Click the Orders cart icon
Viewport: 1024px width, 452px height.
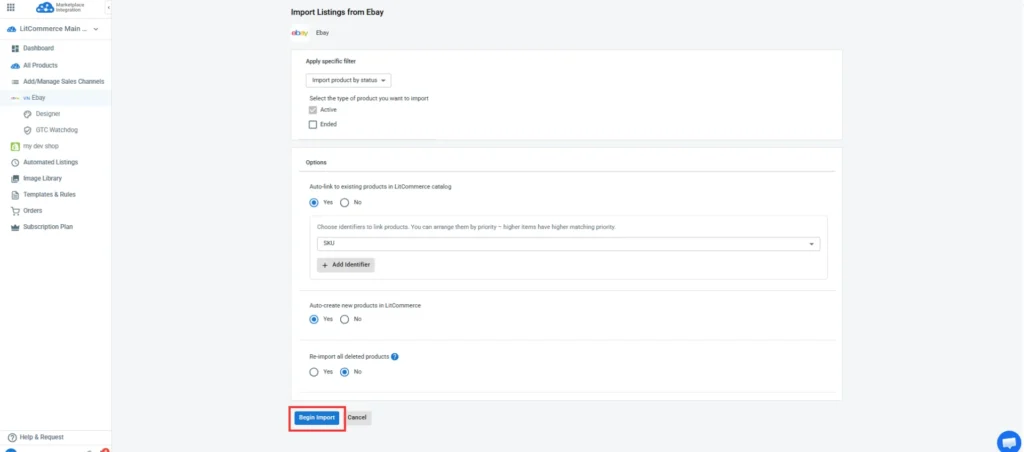pos(16,211)
